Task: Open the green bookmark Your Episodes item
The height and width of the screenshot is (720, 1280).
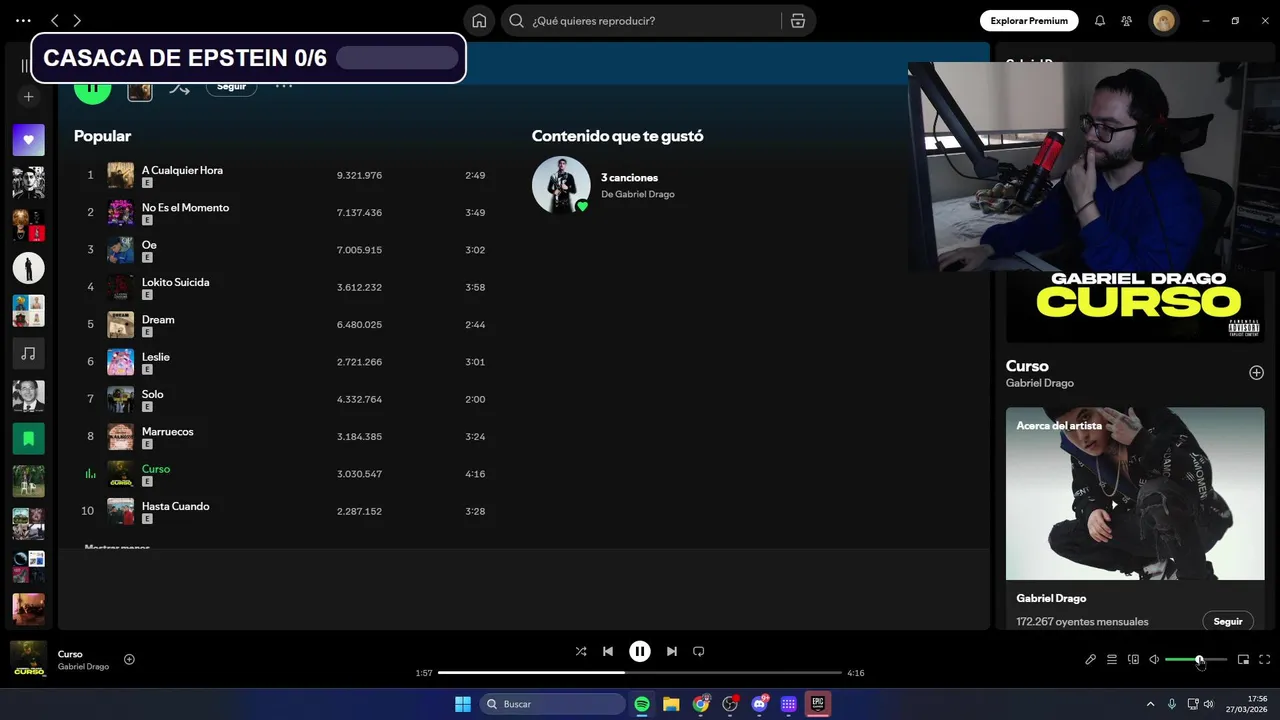Action: (29, 439)
